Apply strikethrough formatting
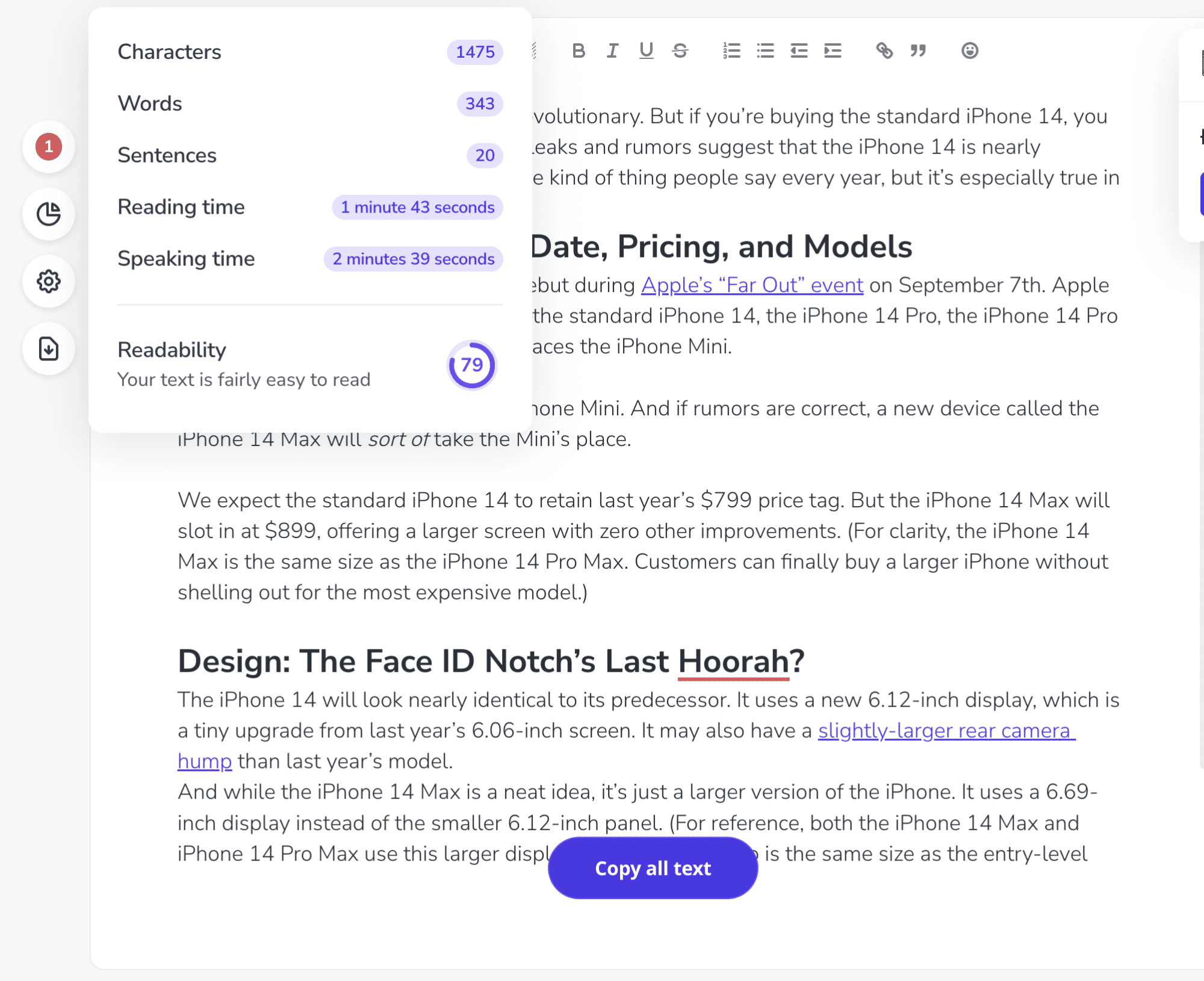Viewport: 1204px width, 981px height. tap(680, 51)
